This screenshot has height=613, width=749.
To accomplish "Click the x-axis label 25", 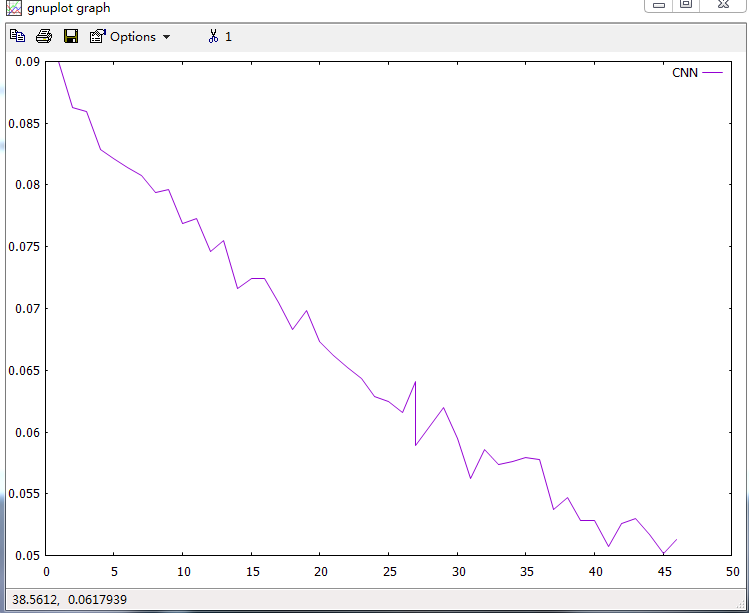I will coord(390,571).
